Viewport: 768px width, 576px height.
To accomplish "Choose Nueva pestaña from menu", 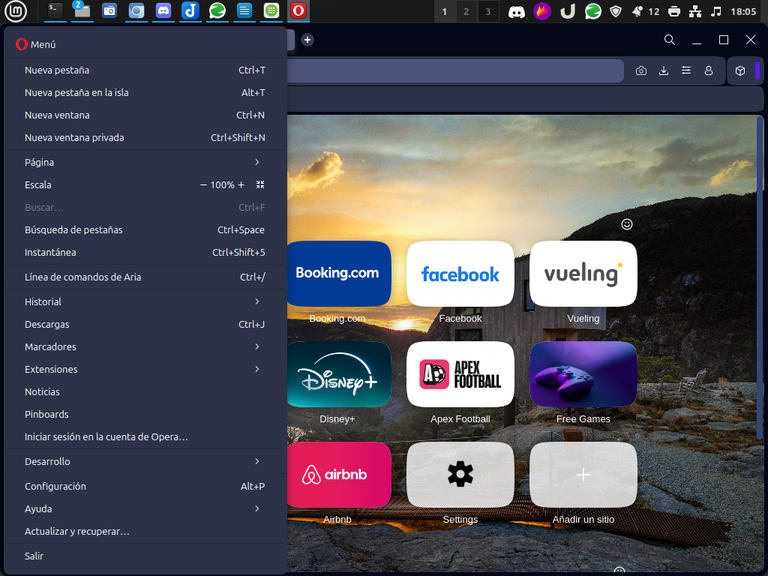I will pyautogui.click(x=145, y=70).
